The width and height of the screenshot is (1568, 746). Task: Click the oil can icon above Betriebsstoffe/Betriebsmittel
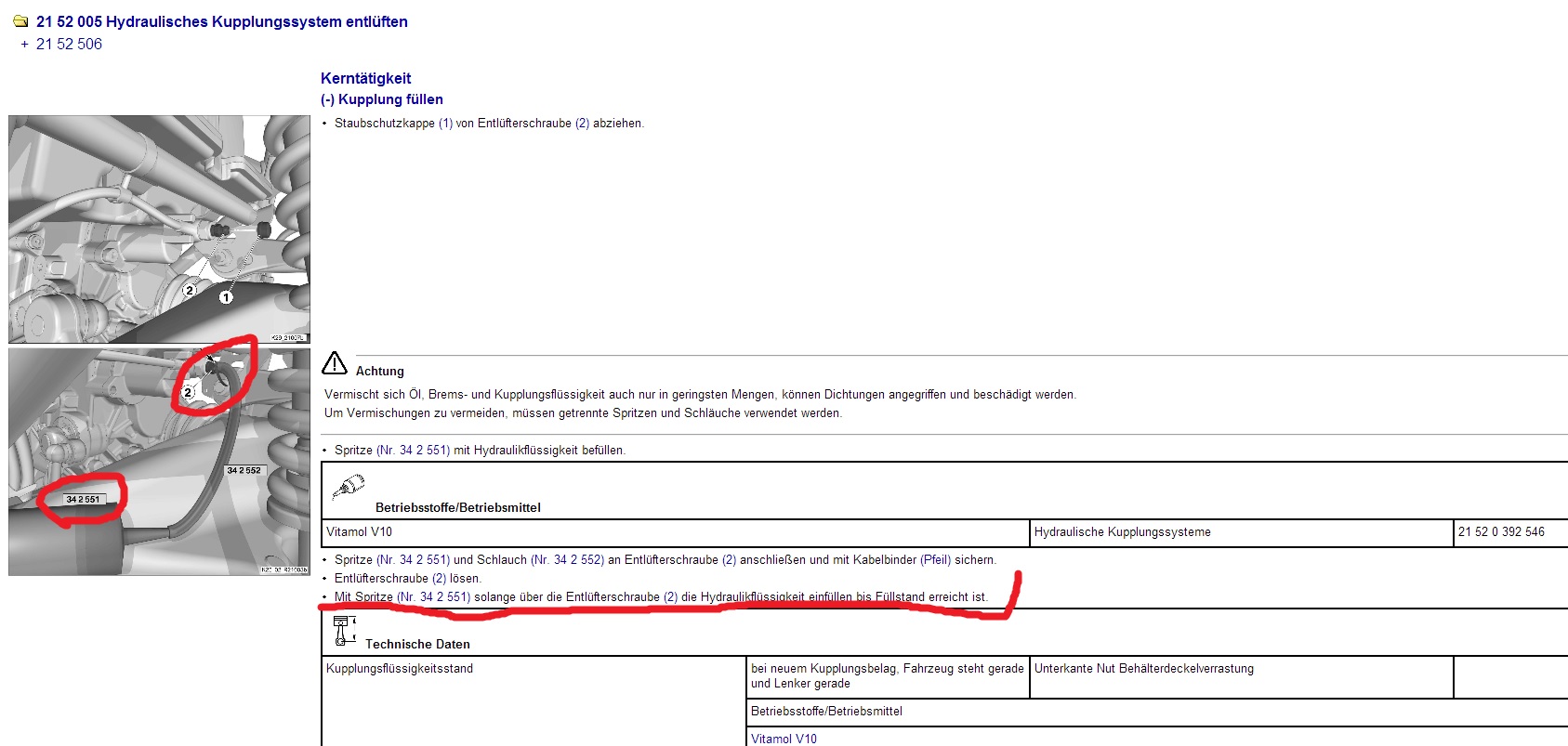coord(349,487)
